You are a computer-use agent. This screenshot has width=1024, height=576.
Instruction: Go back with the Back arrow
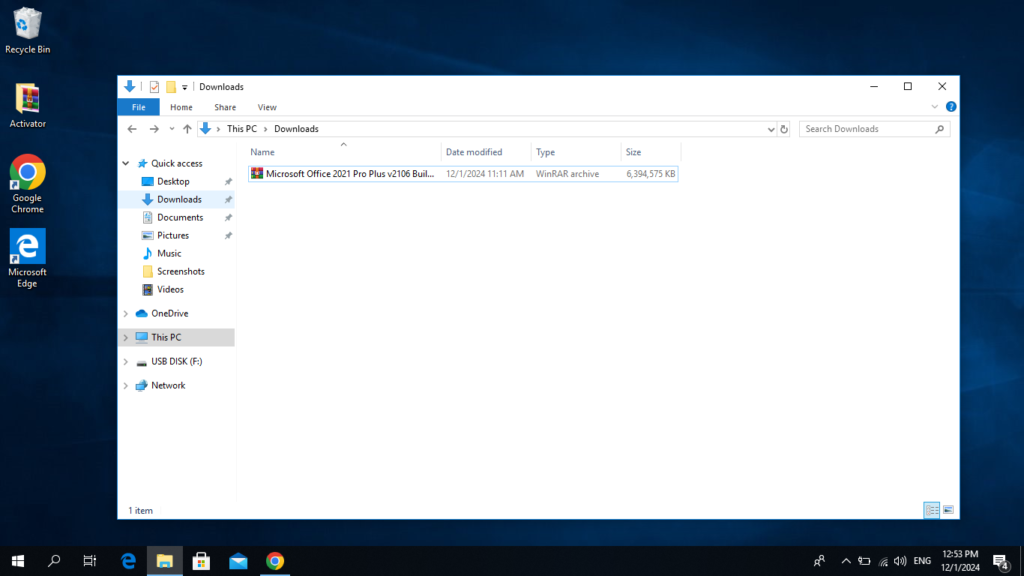click(132, 129)
